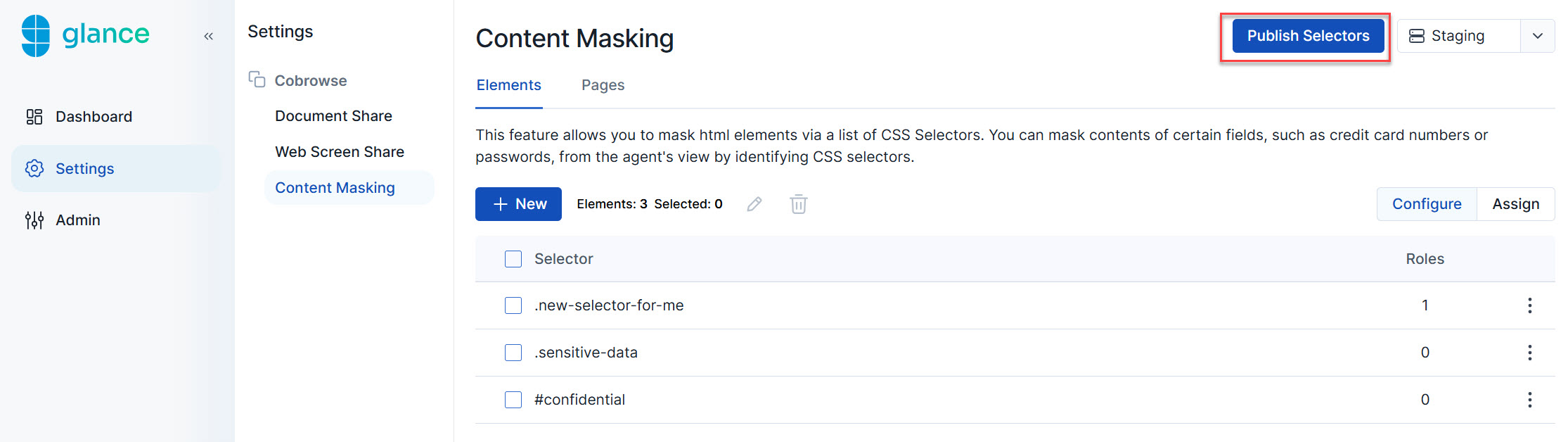
Task: Click the Cobrowse section icon
Action: pyautogui.click(x=257, y=80)
